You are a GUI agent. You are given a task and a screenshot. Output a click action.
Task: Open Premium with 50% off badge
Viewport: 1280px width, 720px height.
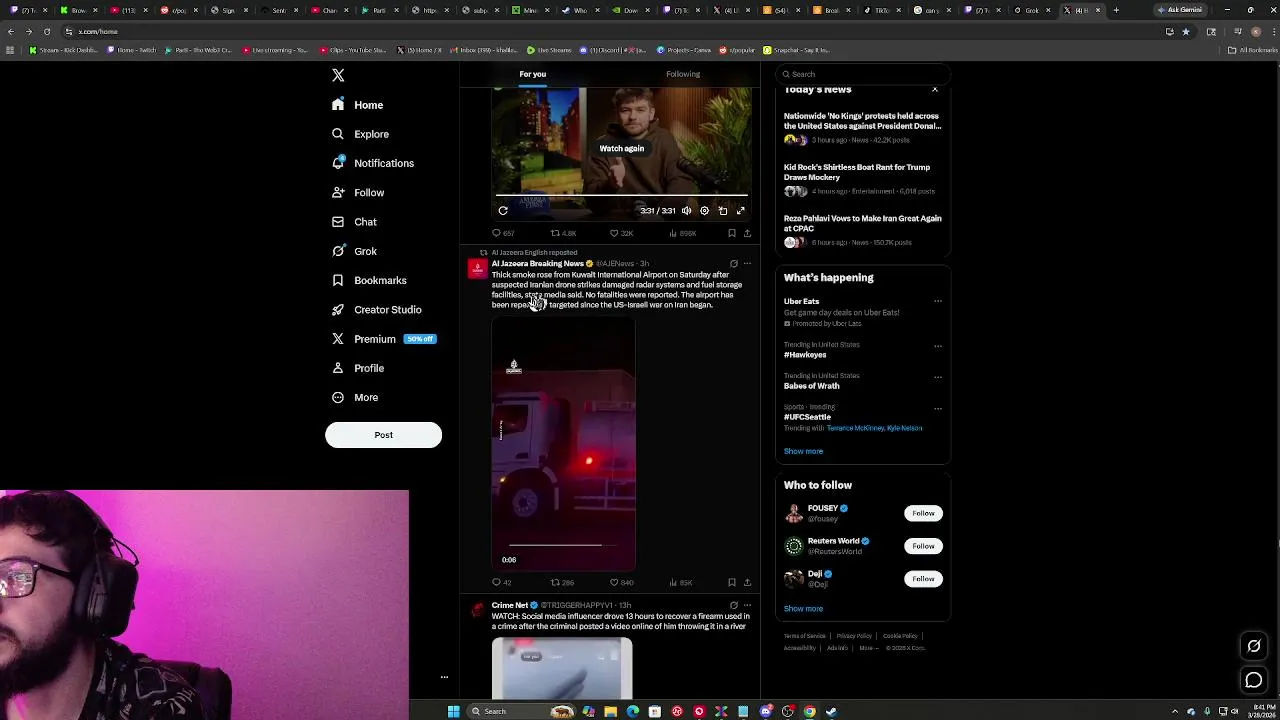click(x=384, y=339)
